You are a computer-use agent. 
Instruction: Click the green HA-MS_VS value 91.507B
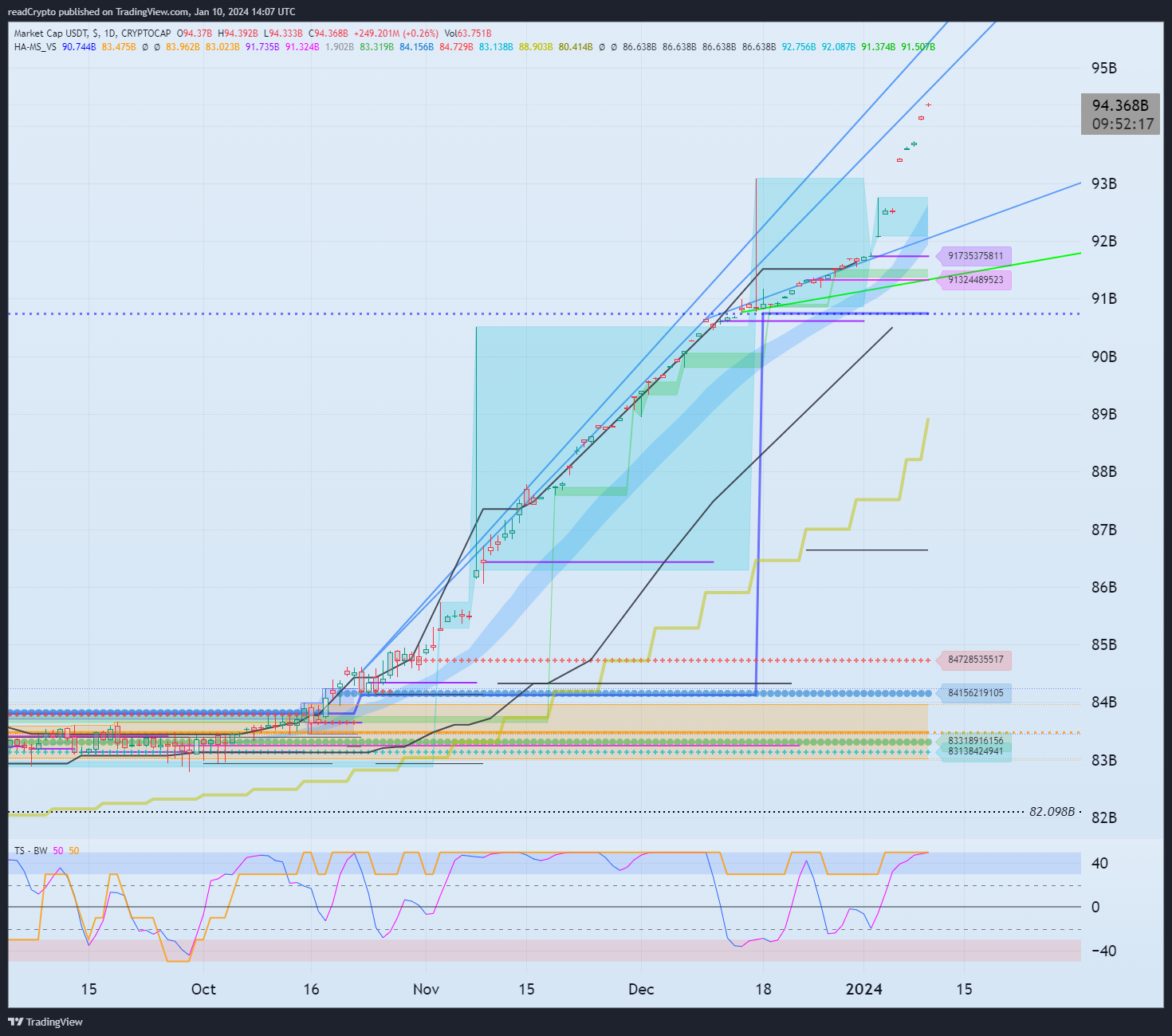[x=918, y=47]
